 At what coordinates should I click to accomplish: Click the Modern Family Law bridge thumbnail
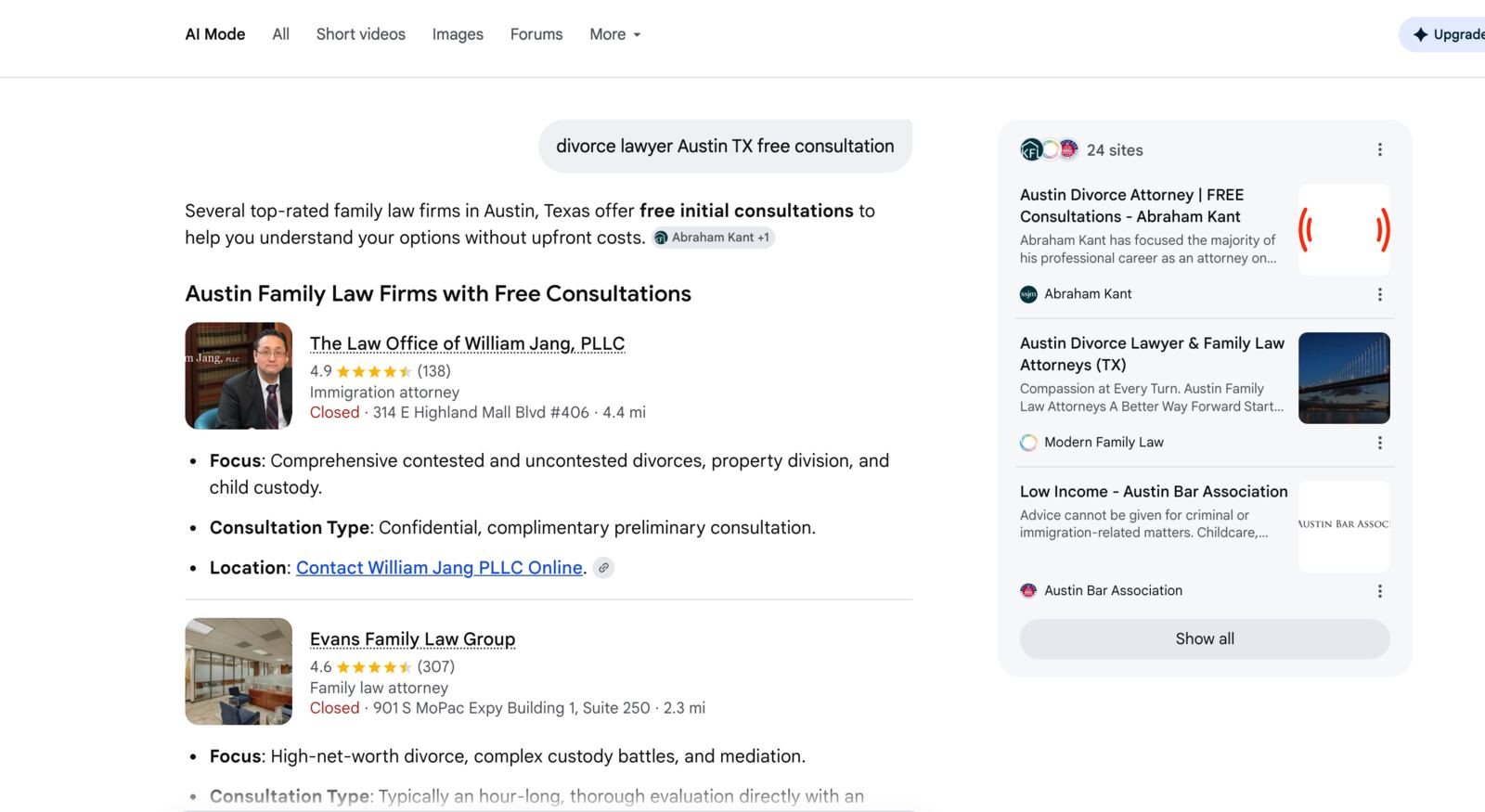1344,378
